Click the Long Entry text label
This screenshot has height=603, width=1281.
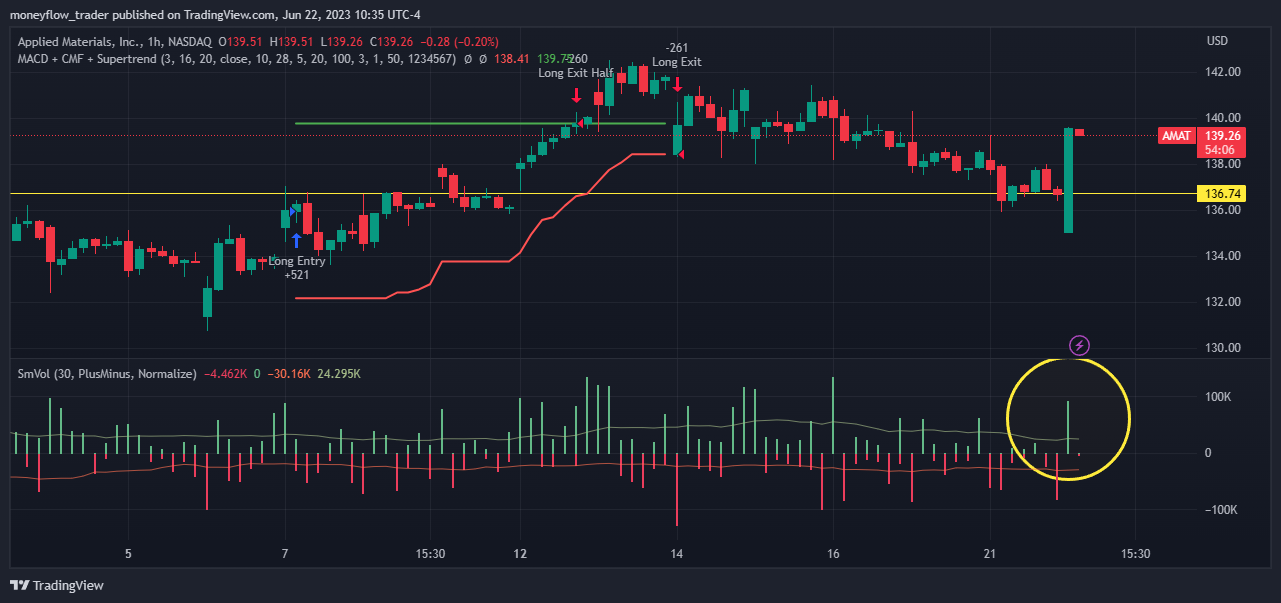click(x=297, y=261)
